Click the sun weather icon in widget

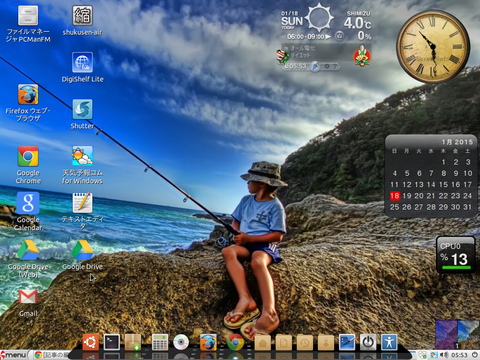click(319, 18)
